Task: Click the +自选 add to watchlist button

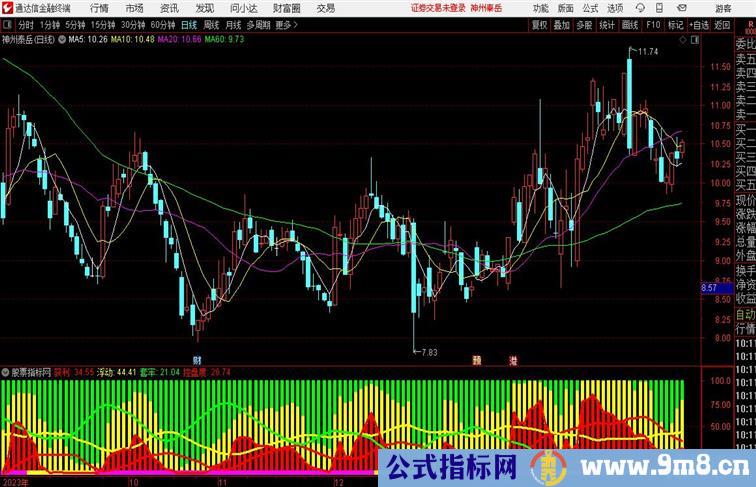Action: coord(699,25)
